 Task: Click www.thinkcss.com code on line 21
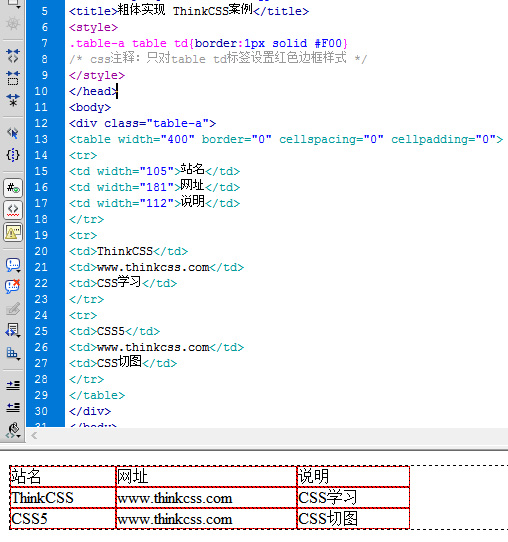(x=153, y=267)
